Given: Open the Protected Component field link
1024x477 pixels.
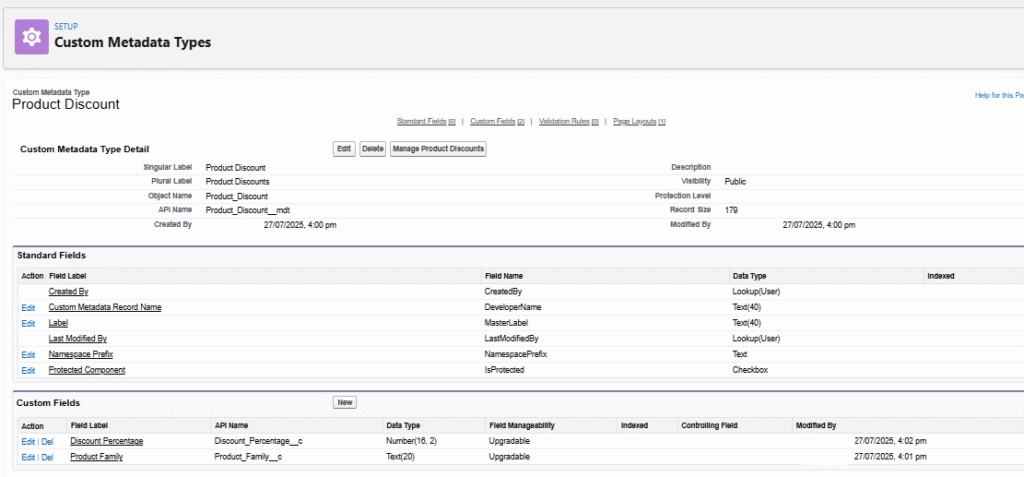Looking at the screenshot, I should point(87,370).
